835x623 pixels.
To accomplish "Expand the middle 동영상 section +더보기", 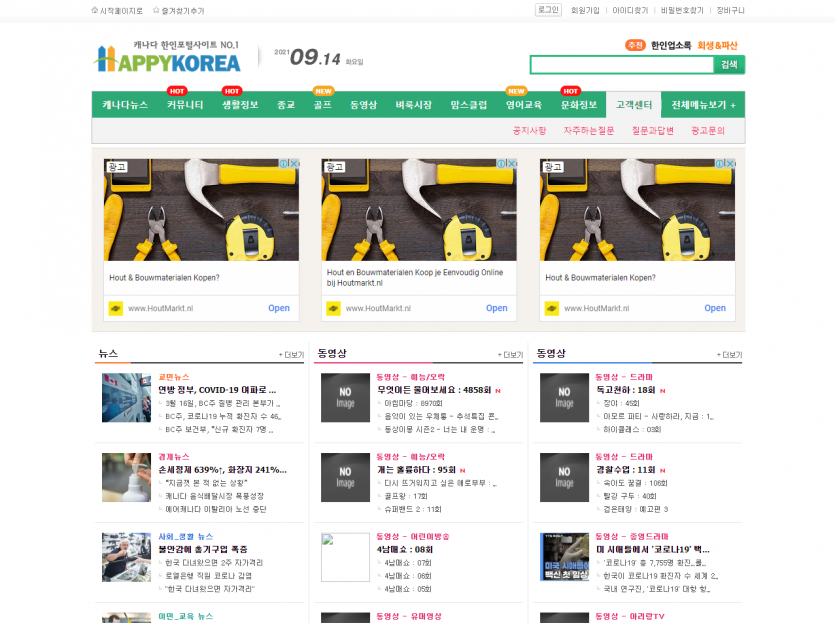I will [510, 355].
